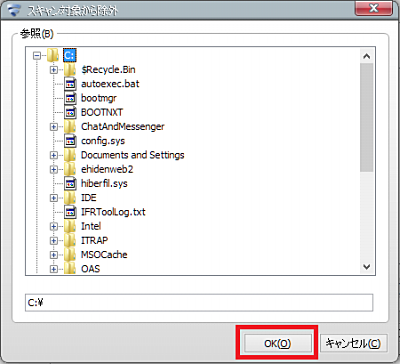400x364 pixels.
Task: Close the dialog with X button
Action: coord(374,8)
